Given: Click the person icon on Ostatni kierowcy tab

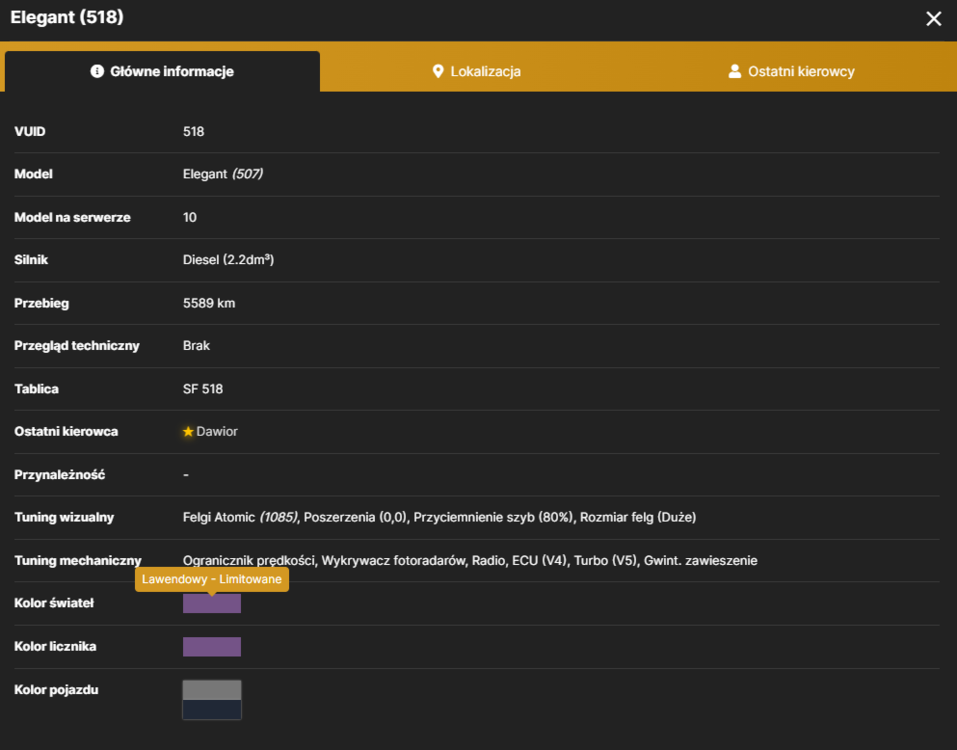Looking at the screenshot, I should [735, 71].
